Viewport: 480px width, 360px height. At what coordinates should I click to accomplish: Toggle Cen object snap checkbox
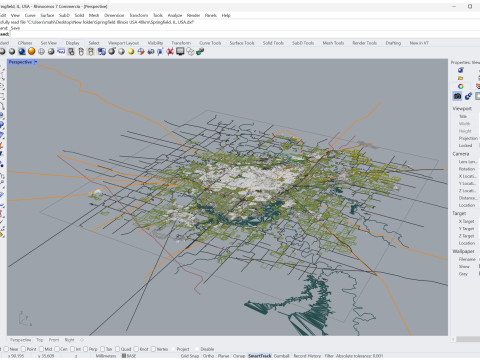coord(57,349)
